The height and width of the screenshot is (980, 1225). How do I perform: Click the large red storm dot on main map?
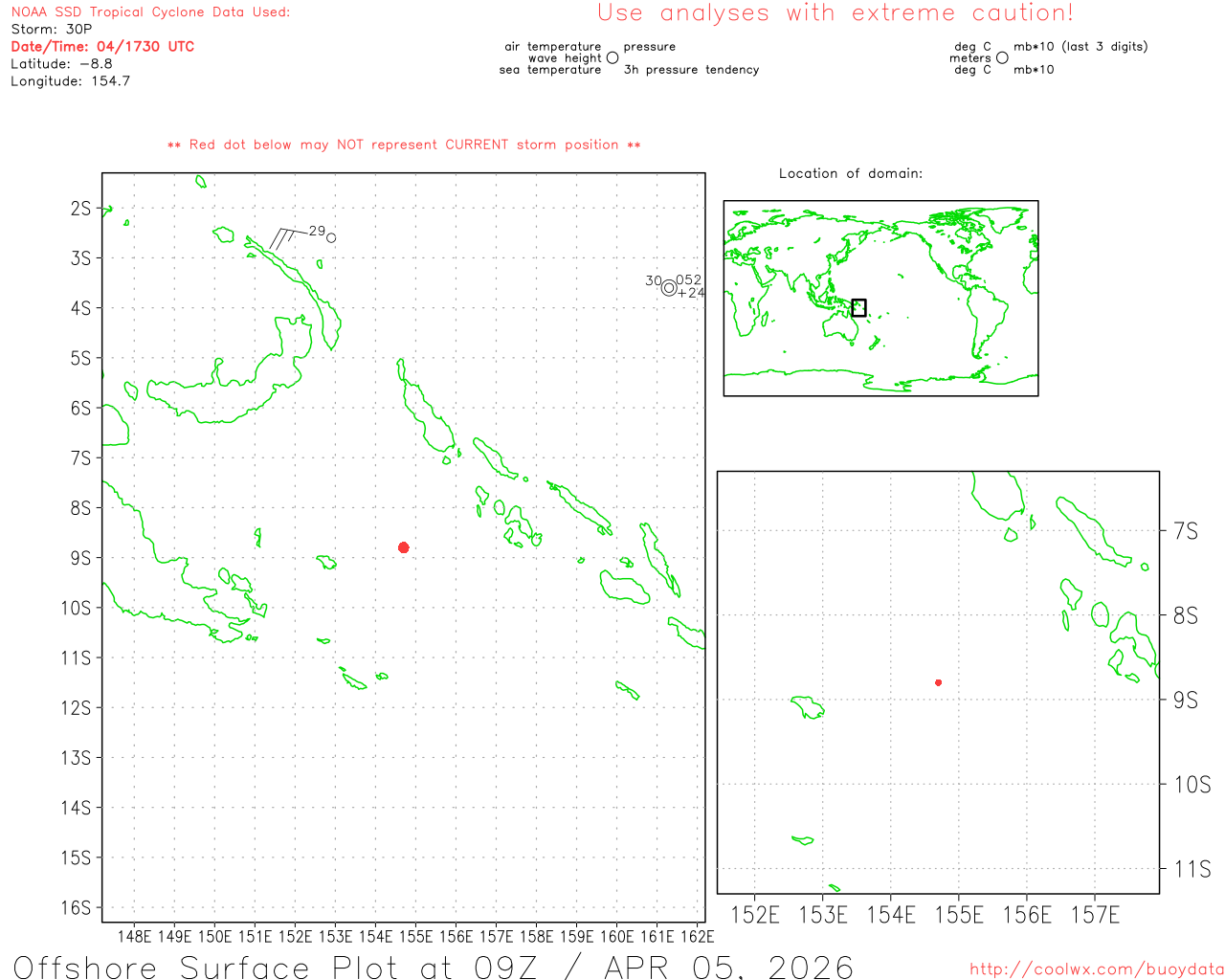(x=404, y=547)
